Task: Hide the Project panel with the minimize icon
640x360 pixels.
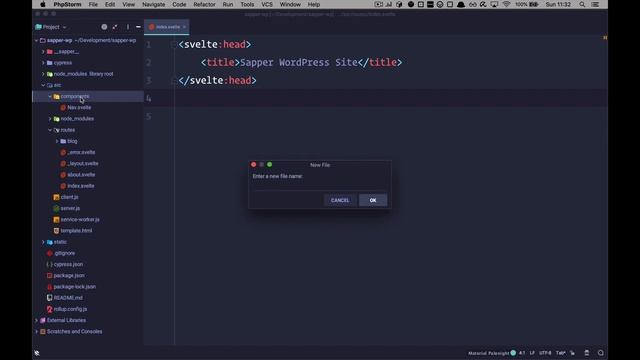Action: pyautogui.click(x=138, y=27)
